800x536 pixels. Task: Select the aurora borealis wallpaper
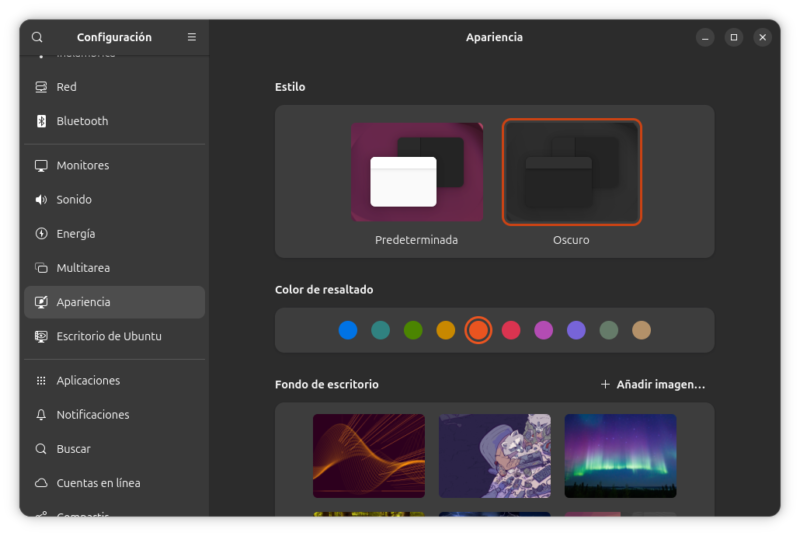620,456
